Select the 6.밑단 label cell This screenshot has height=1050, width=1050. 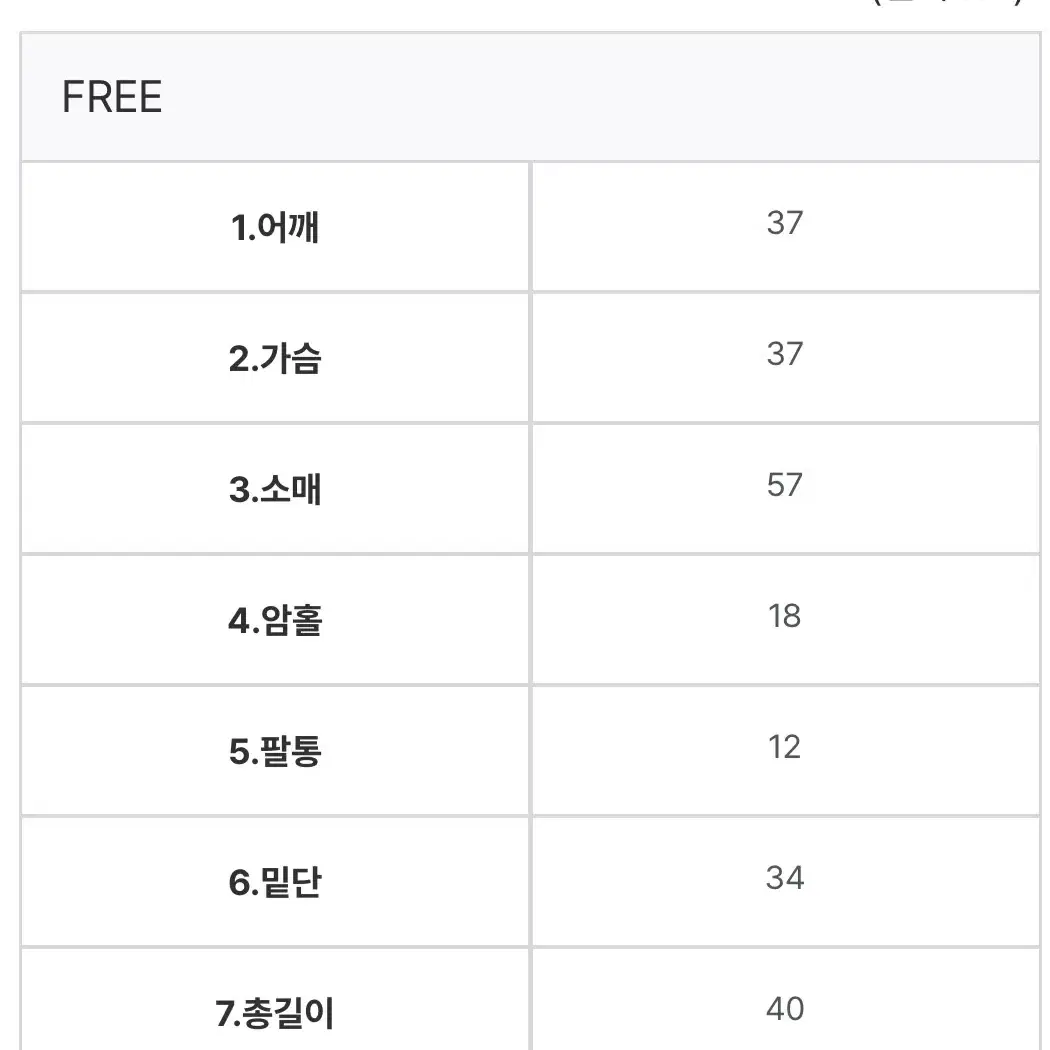click(x=275, y=882)
